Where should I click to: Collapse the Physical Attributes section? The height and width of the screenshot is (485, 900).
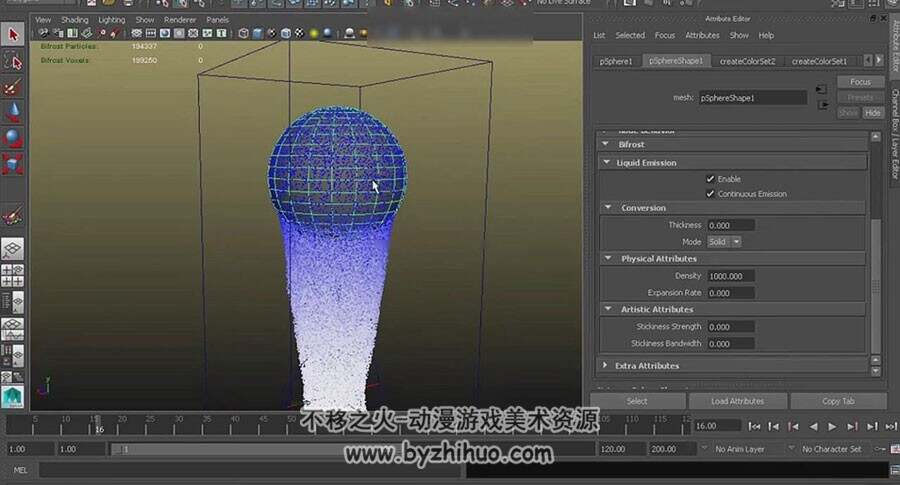608,258
